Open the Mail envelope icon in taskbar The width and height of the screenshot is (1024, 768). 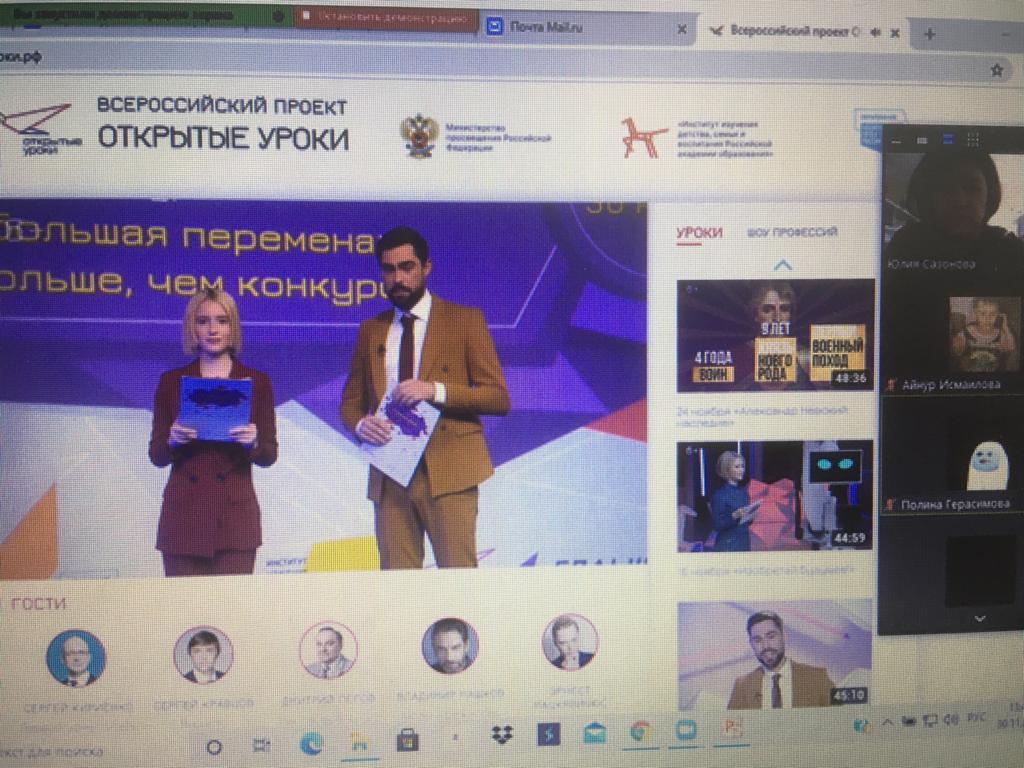[x=595, y=733]
